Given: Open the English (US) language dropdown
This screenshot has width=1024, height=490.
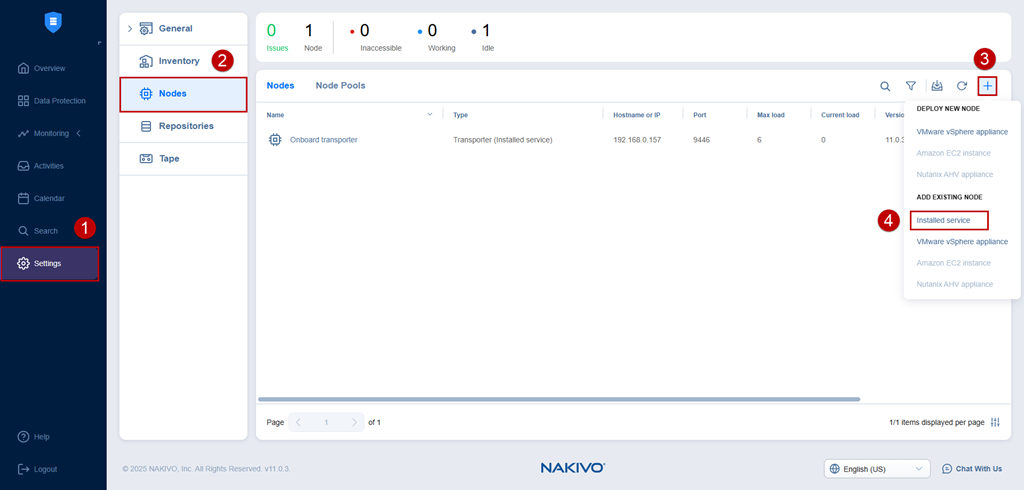Looking at the screenshot, I should click(x=877, y=468).
